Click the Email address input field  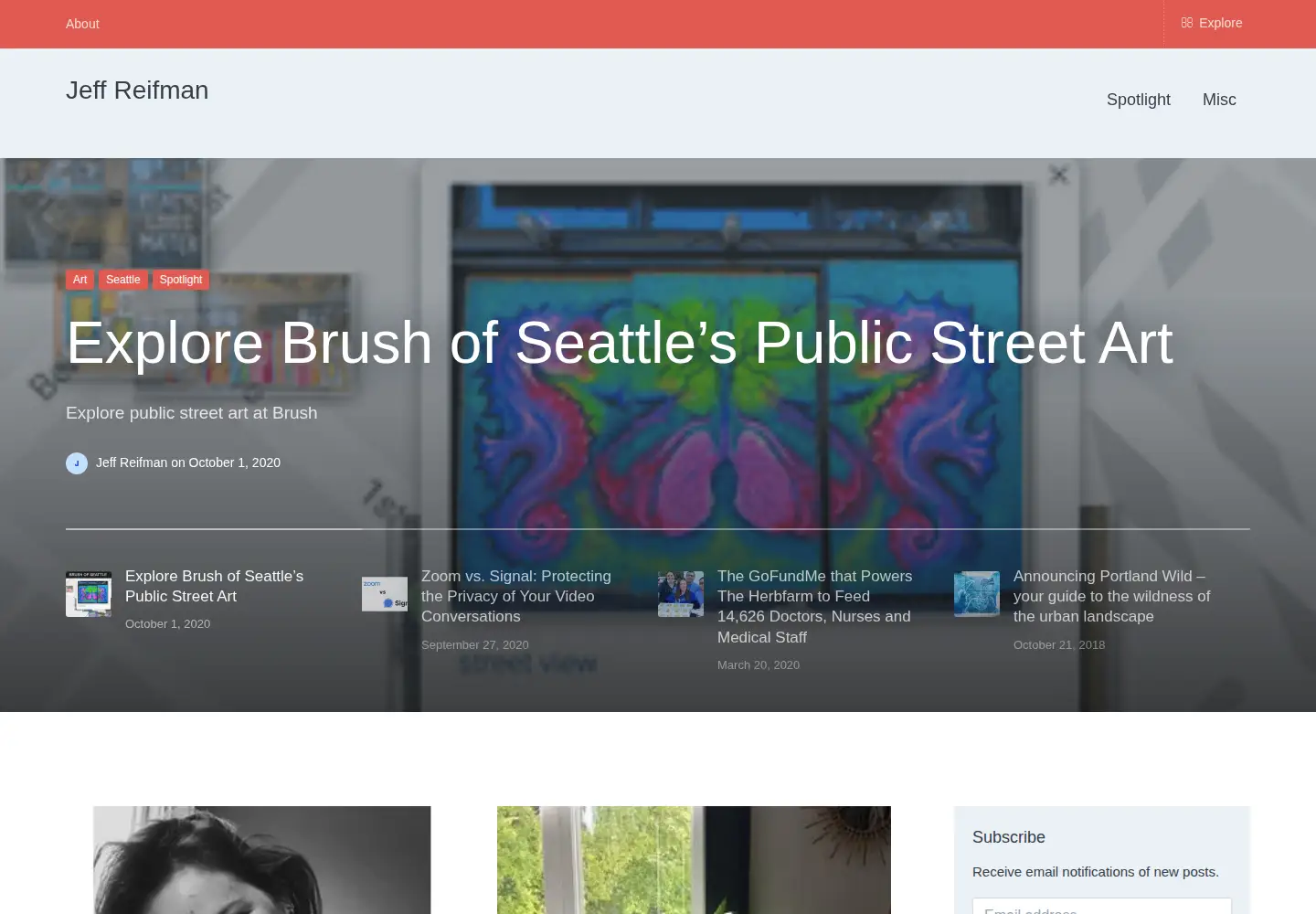coord(1102,907)
